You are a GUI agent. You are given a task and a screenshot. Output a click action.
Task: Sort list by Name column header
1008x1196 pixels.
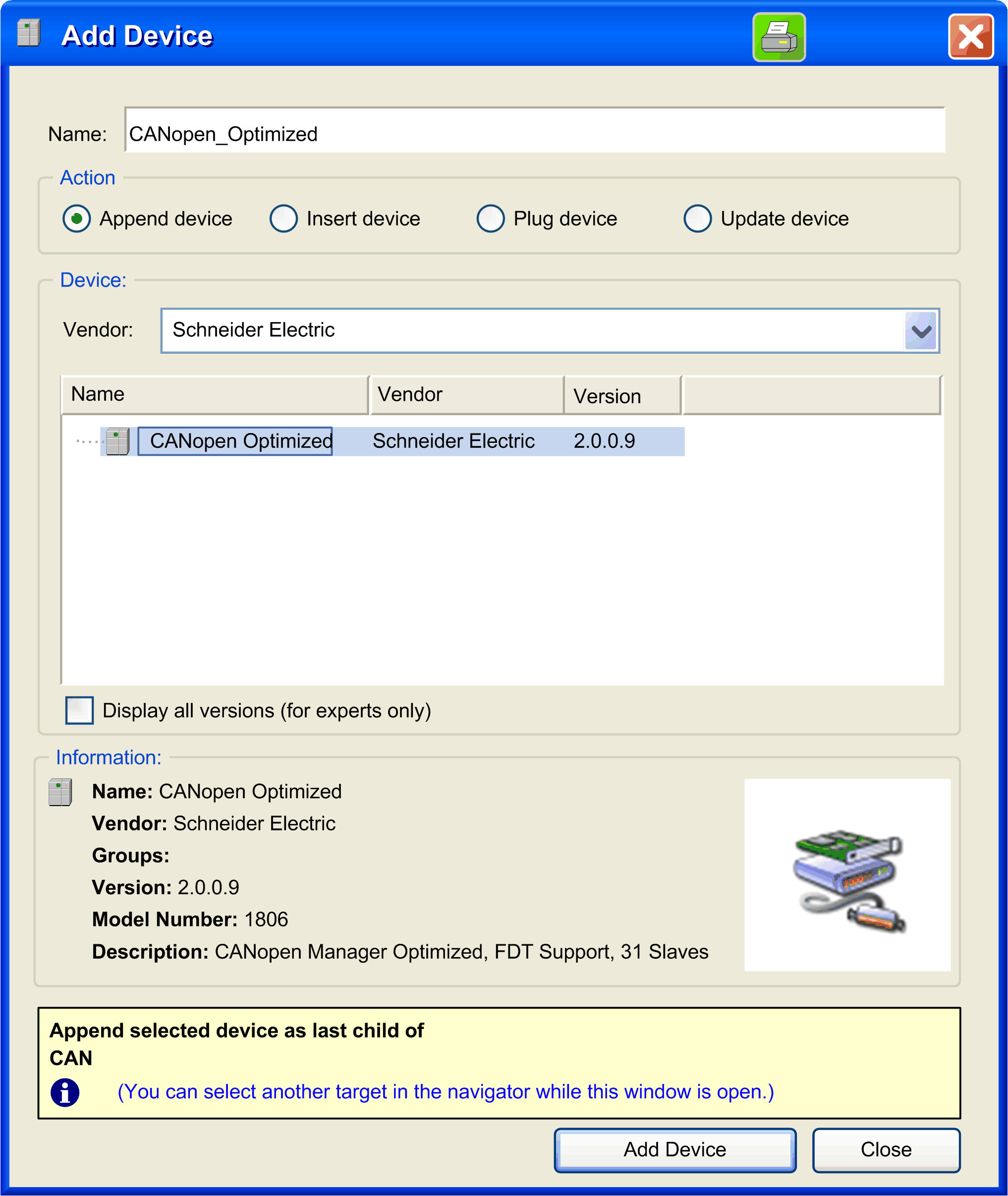point(214,395)
